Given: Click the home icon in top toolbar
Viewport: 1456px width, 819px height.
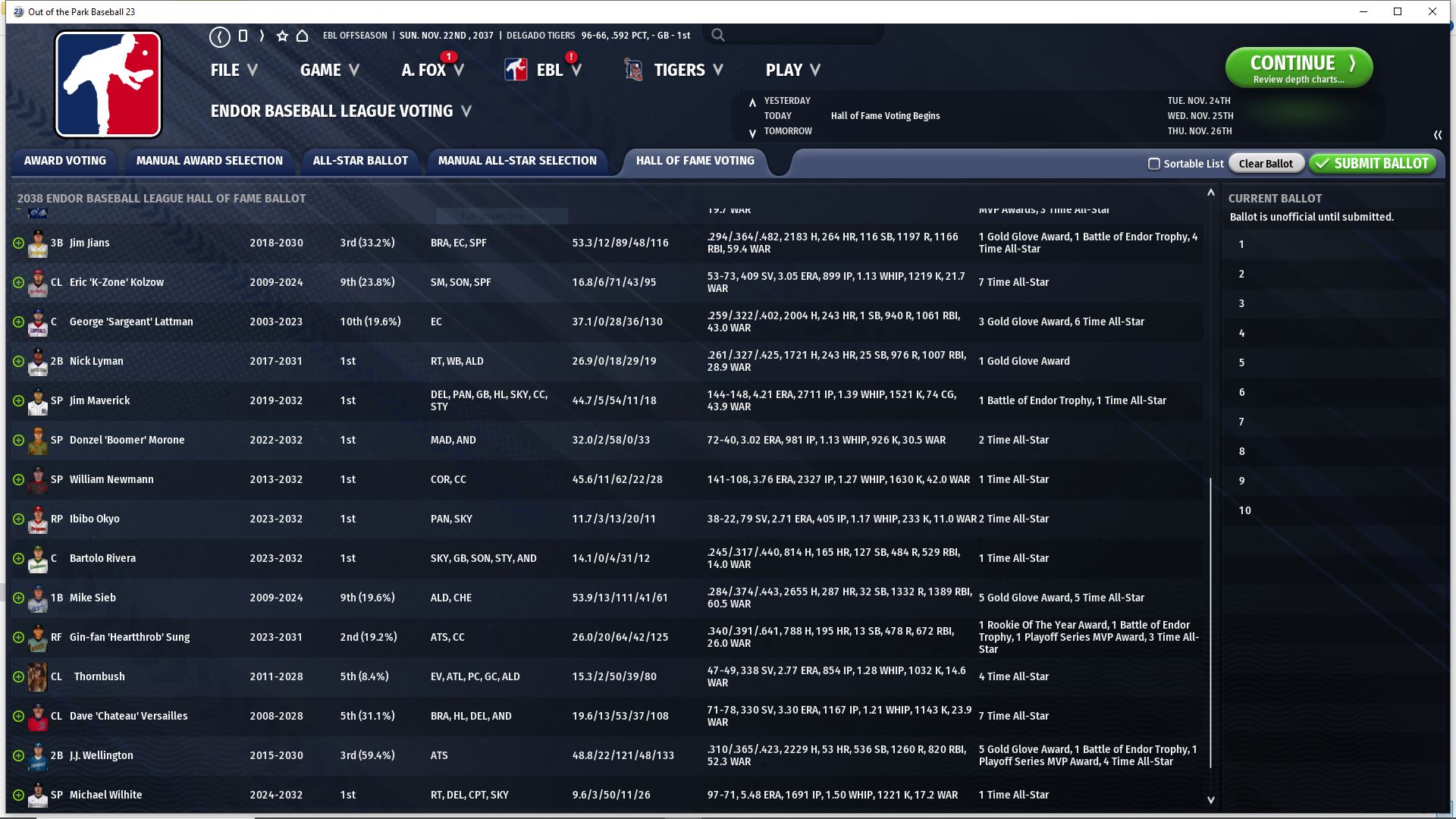Looking at the screenshot, I should pyautogui.click(x=302, y=36).
